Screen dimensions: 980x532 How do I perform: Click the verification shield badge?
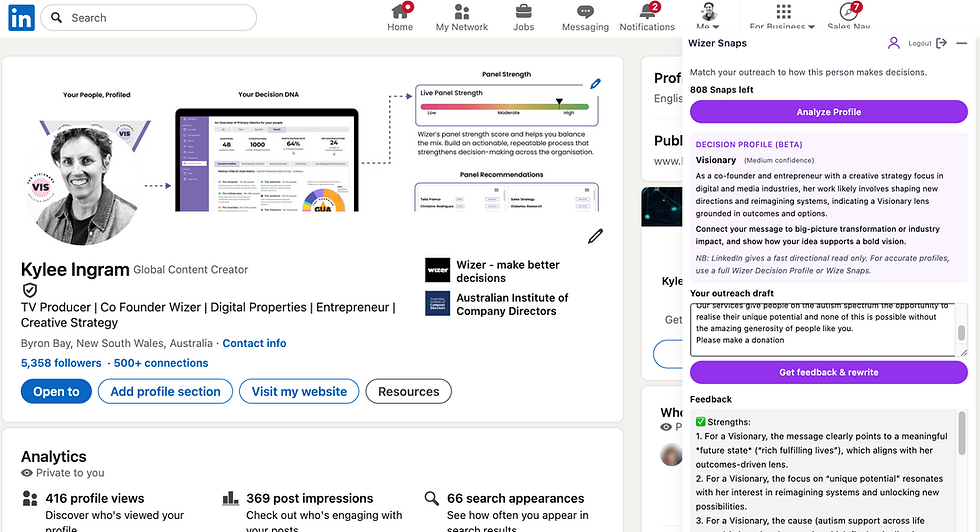tap(30, 290)
